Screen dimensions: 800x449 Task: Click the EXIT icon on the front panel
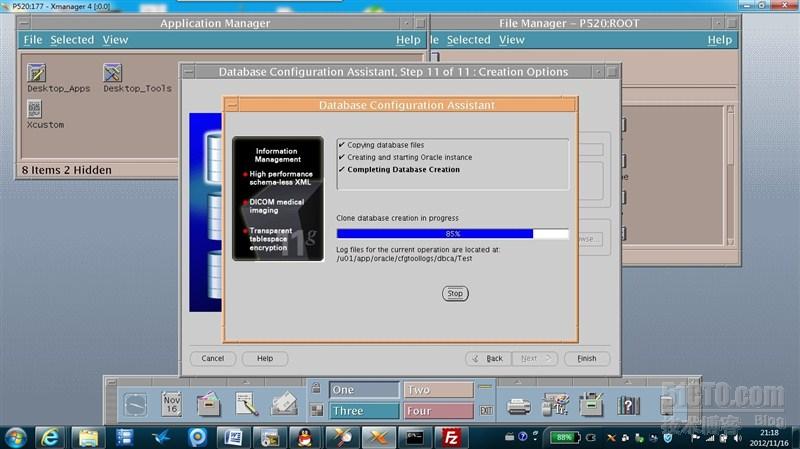[x=486, y=410]
